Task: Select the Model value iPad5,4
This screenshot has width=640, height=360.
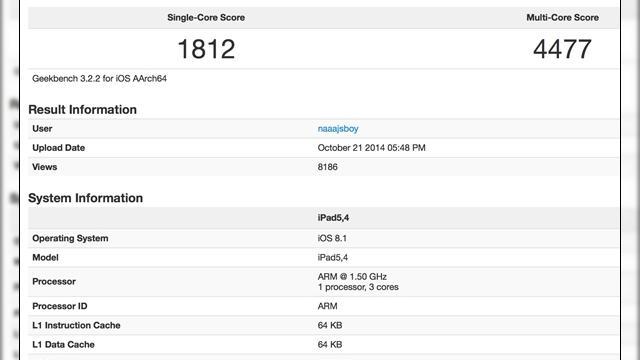Action: click(333, 258)
